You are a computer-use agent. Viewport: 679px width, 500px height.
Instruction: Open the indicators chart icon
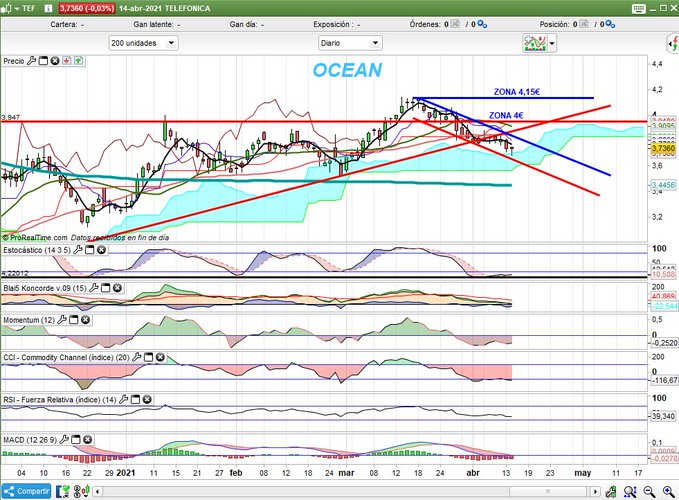(x=535, y=43)
